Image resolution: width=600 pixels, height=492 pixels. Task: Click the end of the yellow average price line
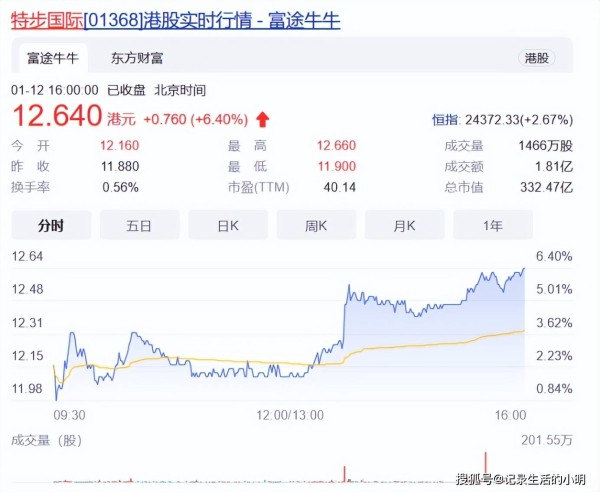pyautogui.click(x=524, y=331)
